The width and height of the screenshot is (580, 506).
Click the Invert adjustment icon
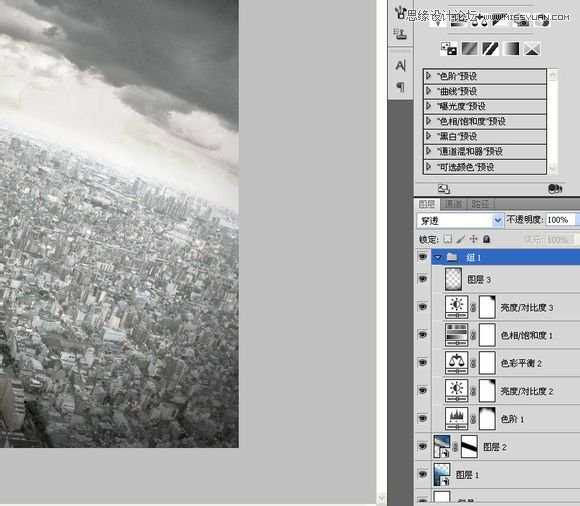448,49
